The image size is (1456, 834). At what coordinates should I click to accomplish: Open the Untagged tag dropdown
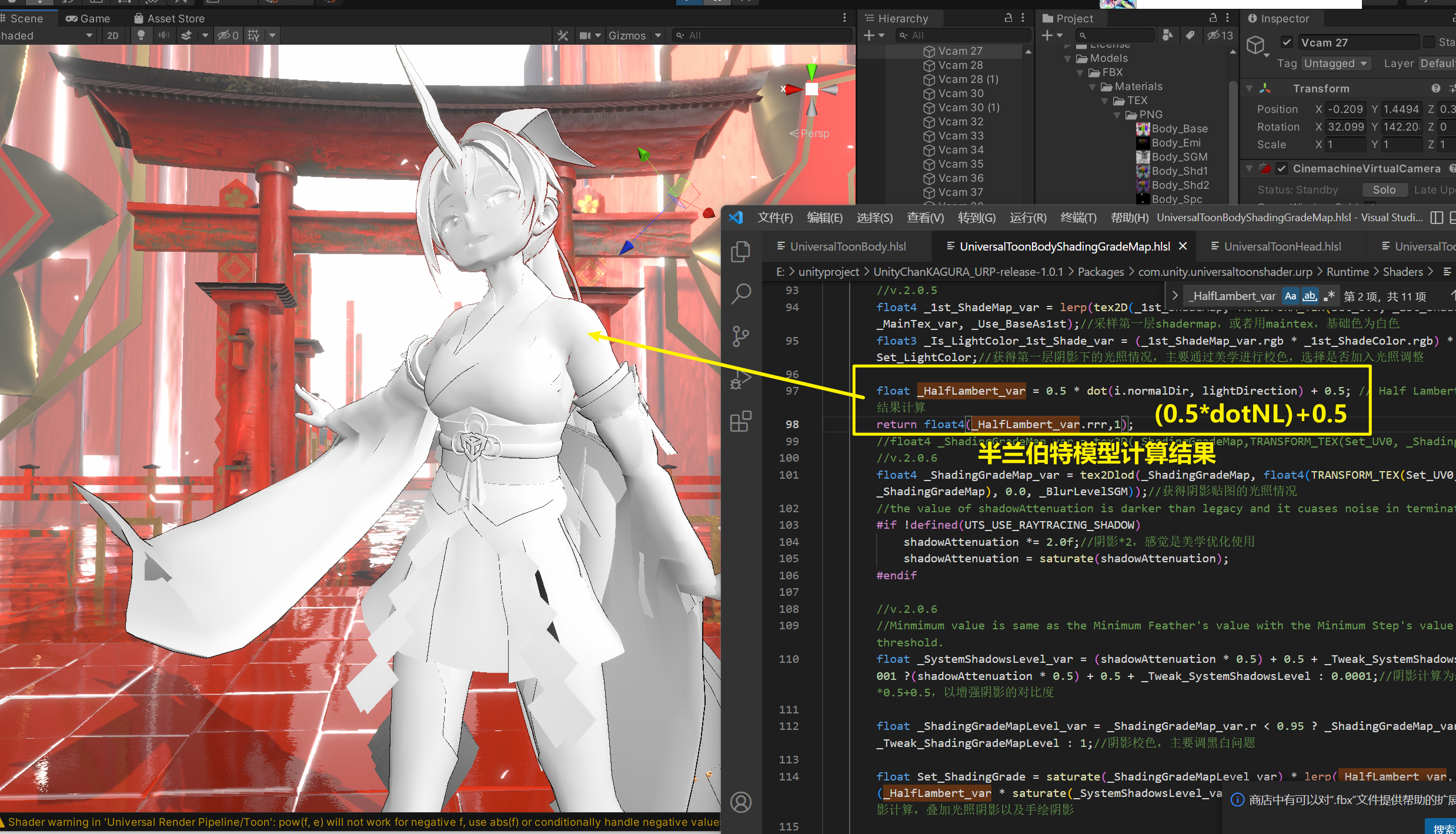click(x=1335, y=64)
